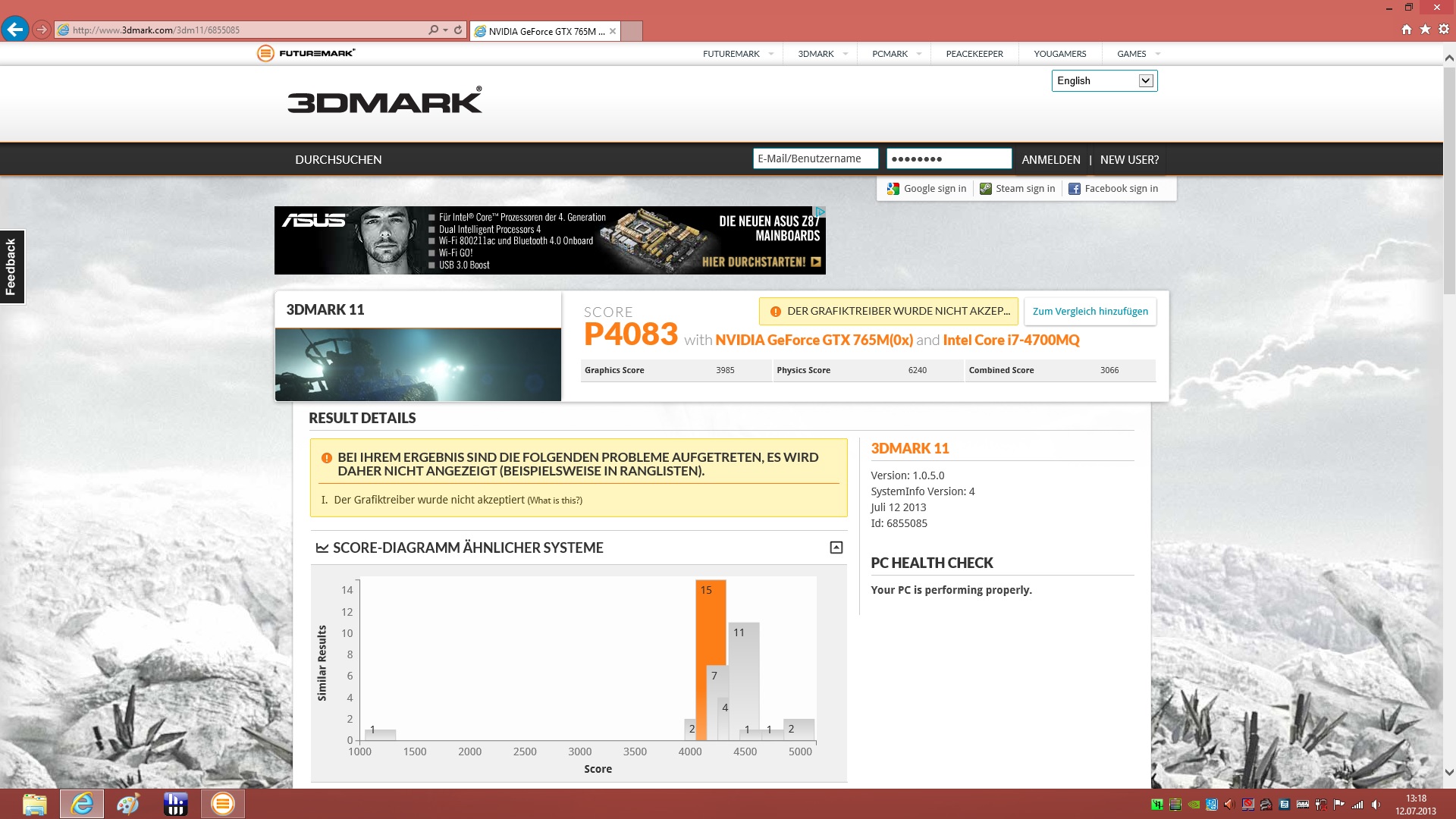Image resolution: width=1456 pixels, height=819 pixels.
Task: Open the PEACEKEEPER menu item
Action: coord(974,54)
